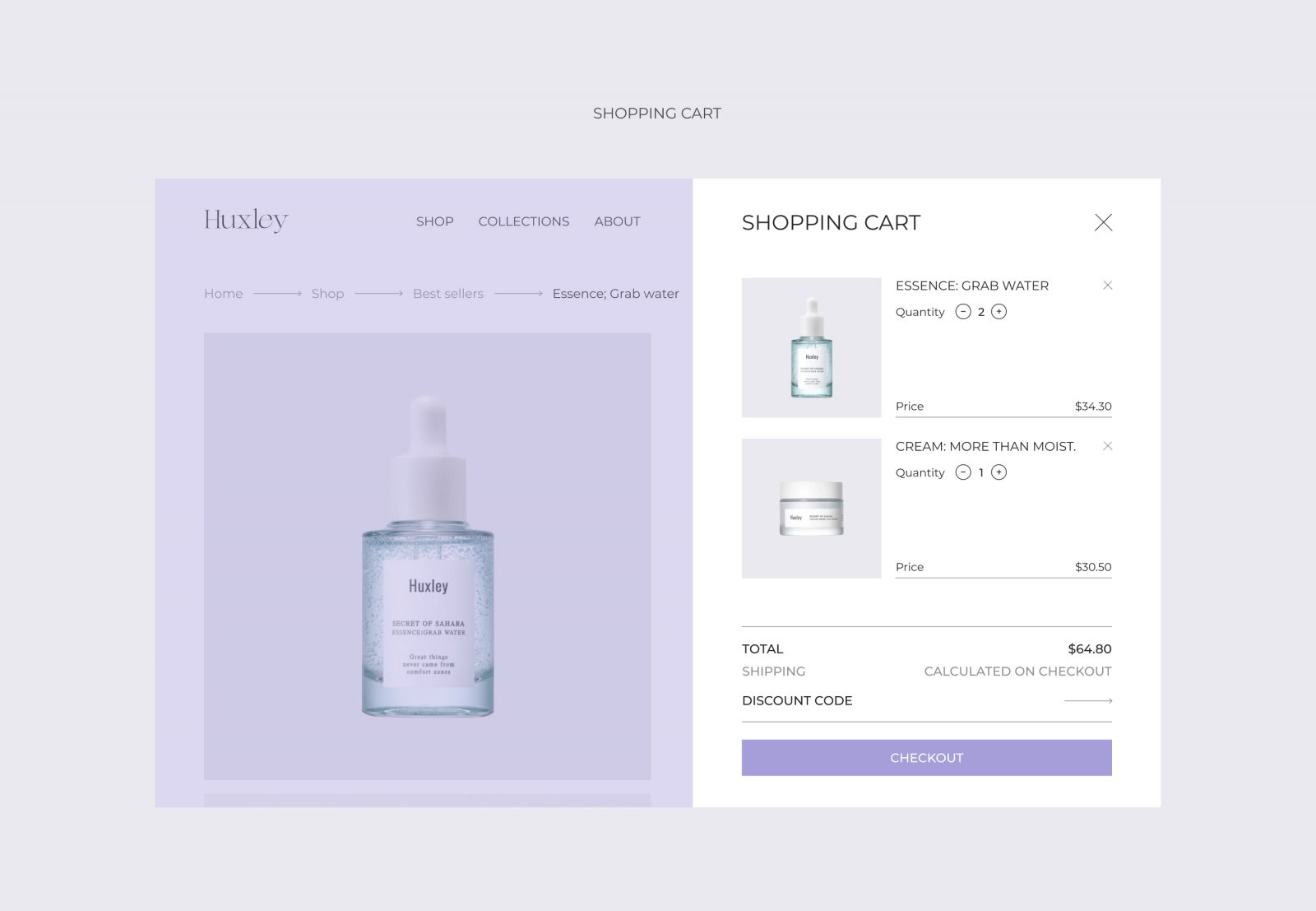1316x911 pixels.
Task: Click the Huxley logo
Action: (246, 220)
